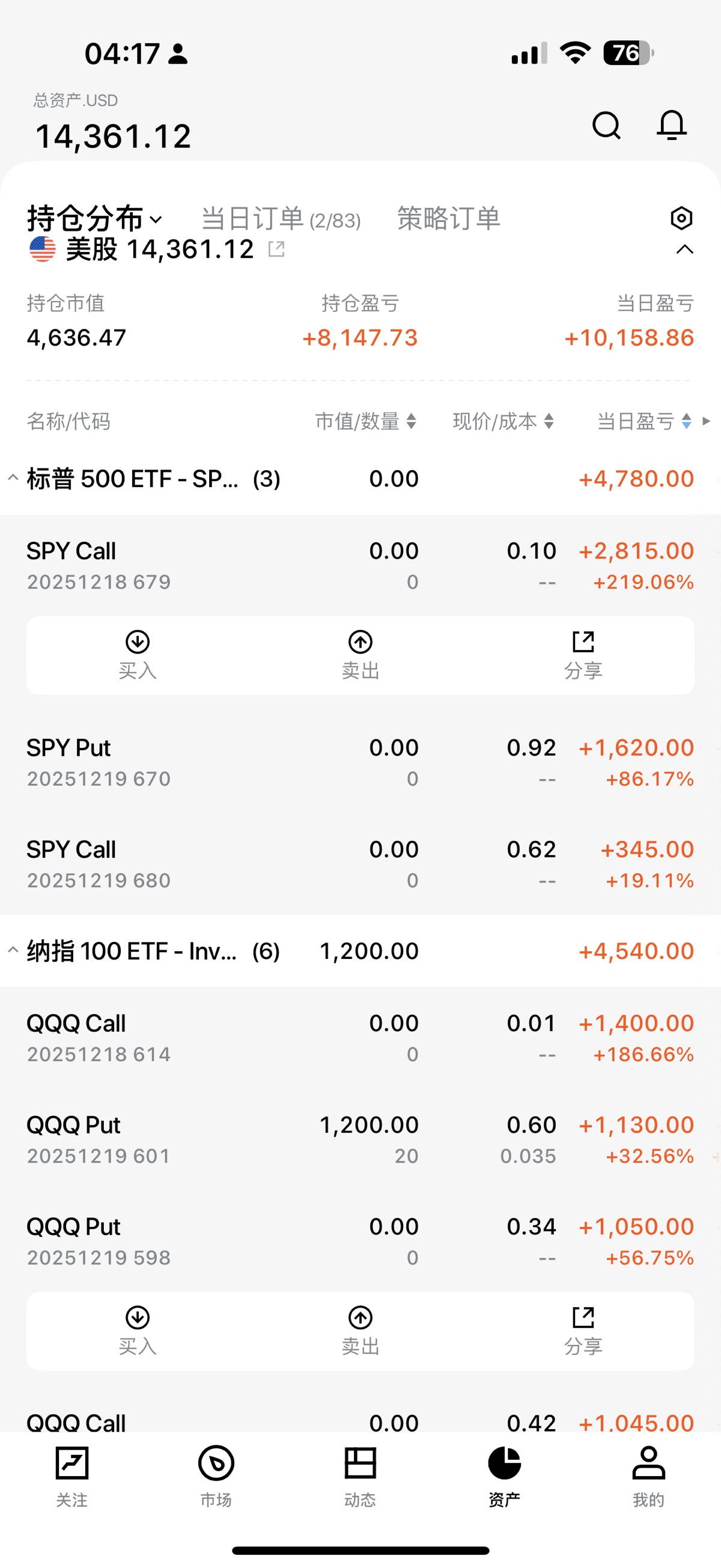
Task: Collapse the 纳指 100 ETF group
Action: click(x=13, y=950)
